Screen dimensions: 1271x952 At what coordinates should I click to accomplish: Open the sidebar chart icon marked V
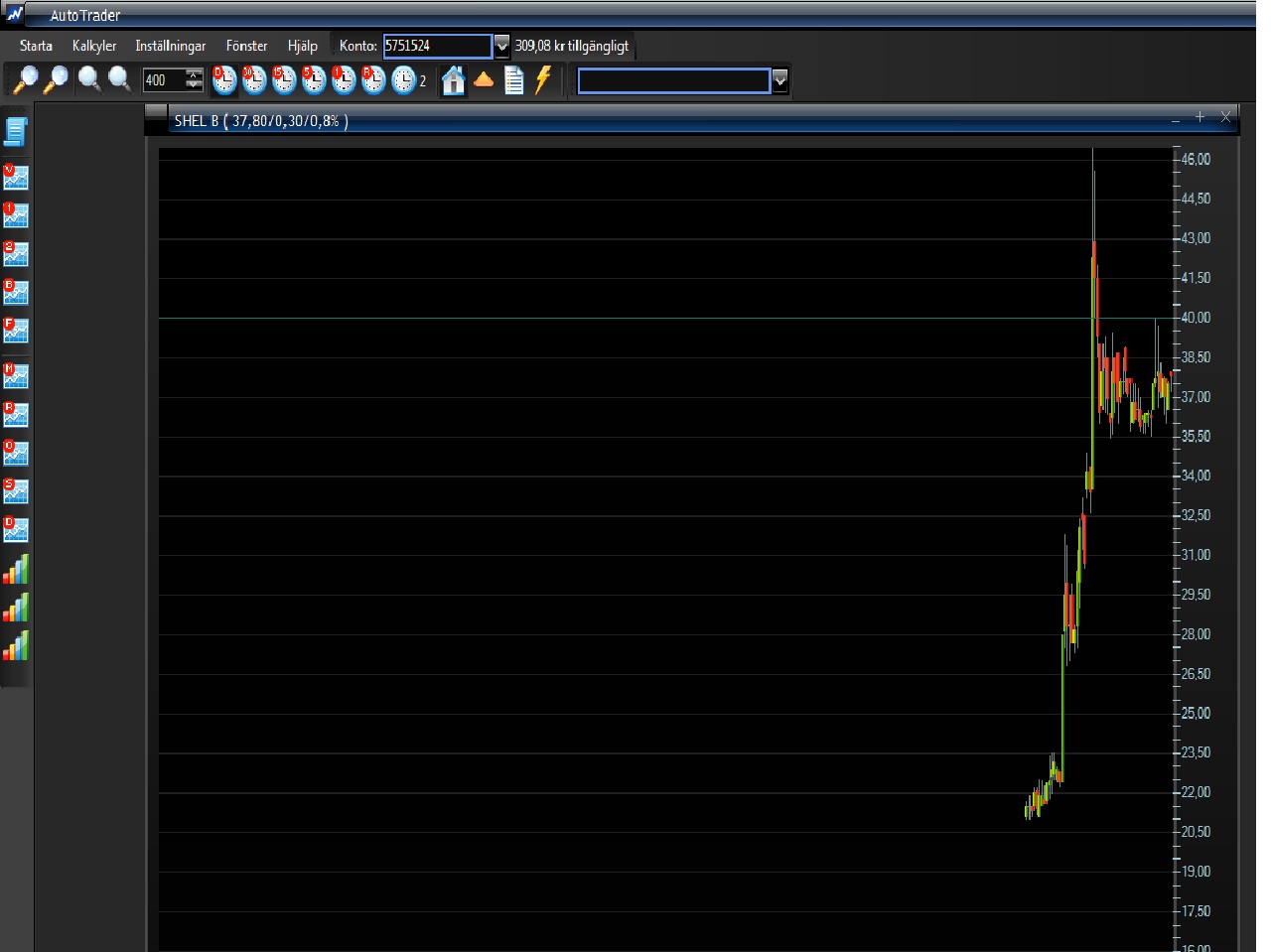(16, 178)
